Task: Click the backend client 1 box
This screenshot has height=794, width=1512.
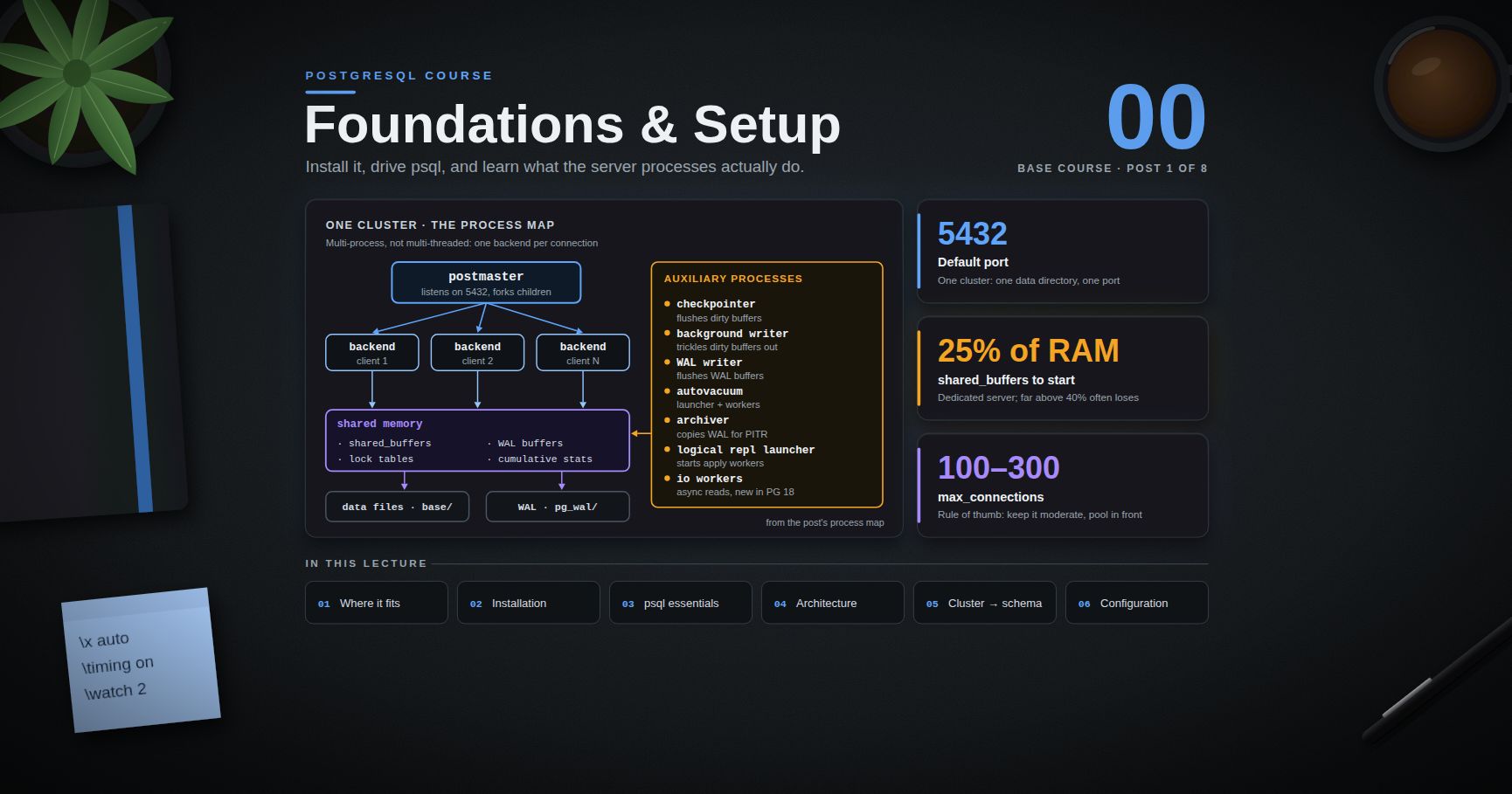Action: click(372, 353)
